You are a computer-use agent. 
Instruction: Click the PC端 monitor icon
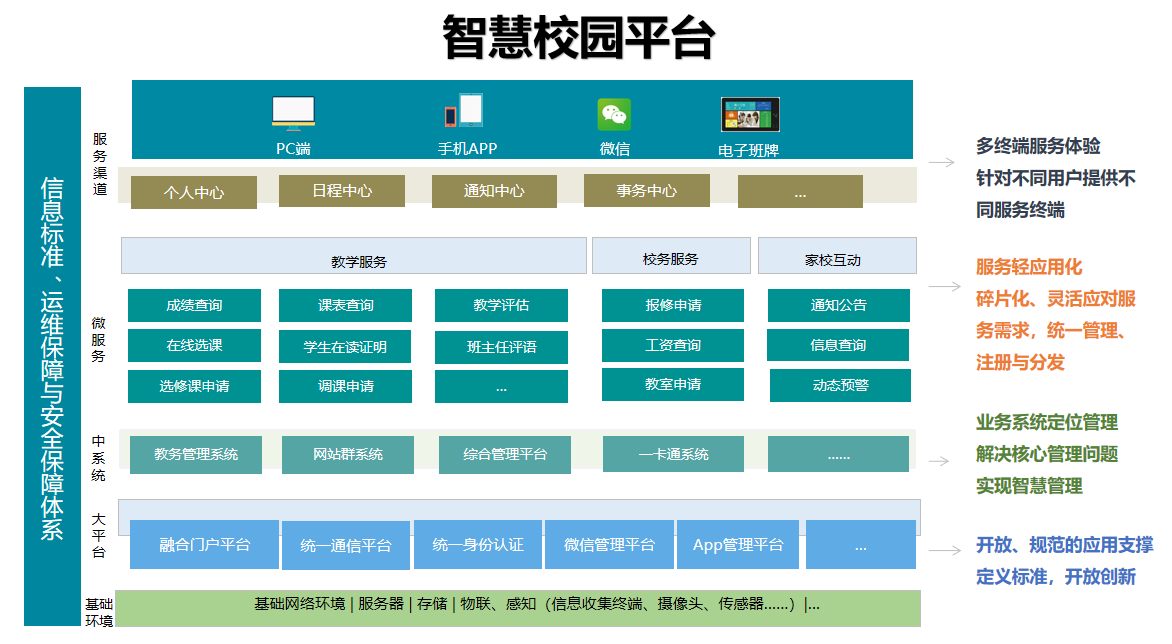293,113
